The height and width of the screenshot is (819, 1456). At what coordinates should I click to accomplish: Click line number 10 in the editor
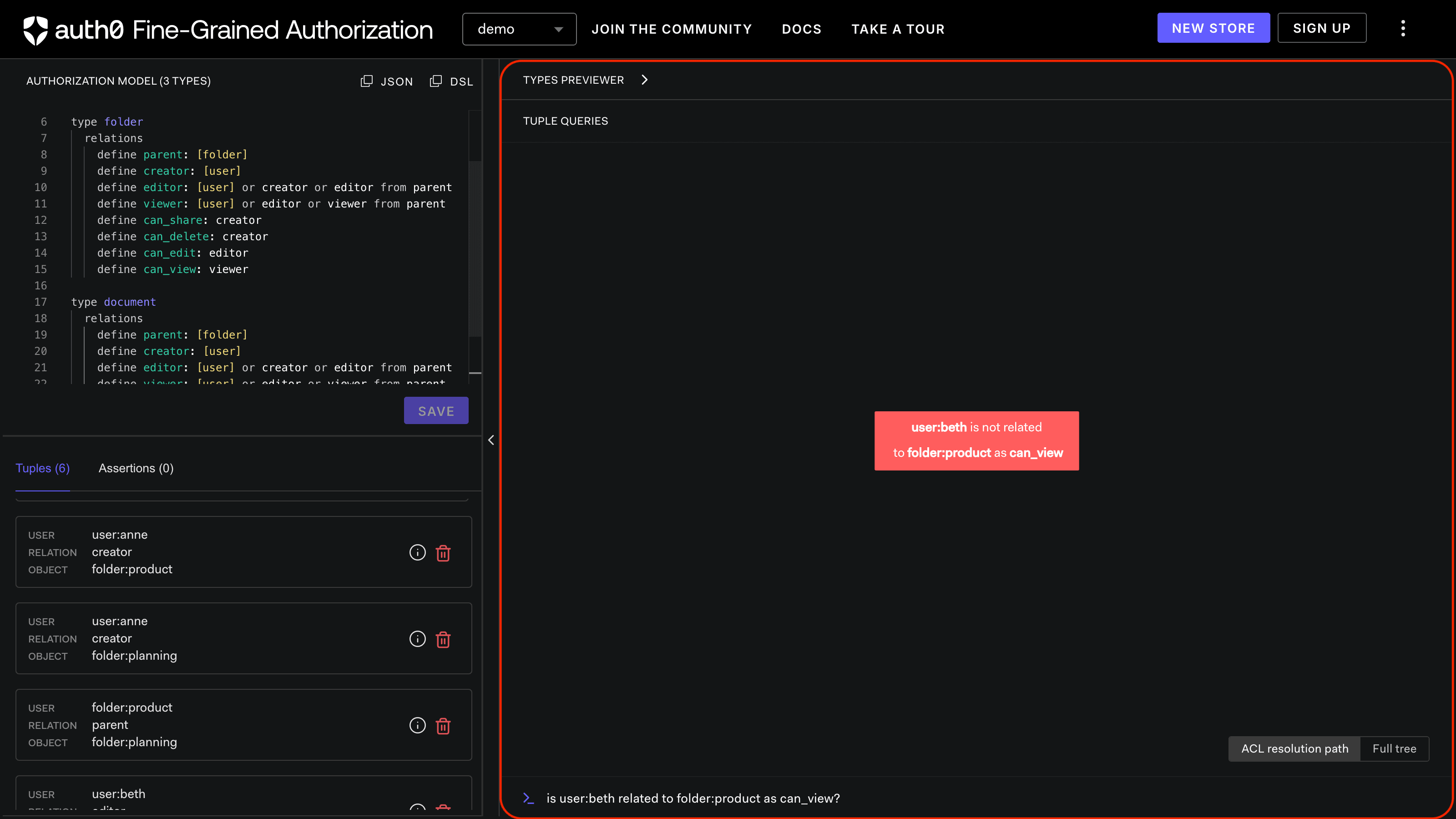(x=40, y=187)
